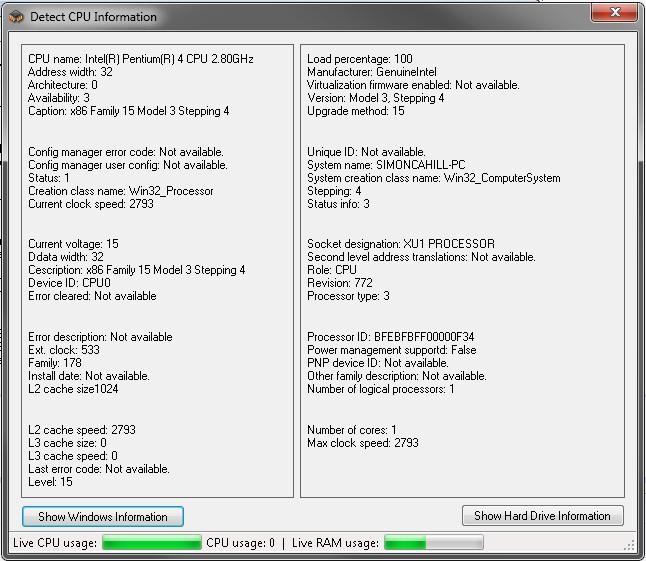
Task: Click the Status: 1 line
Action: point(49,178)
